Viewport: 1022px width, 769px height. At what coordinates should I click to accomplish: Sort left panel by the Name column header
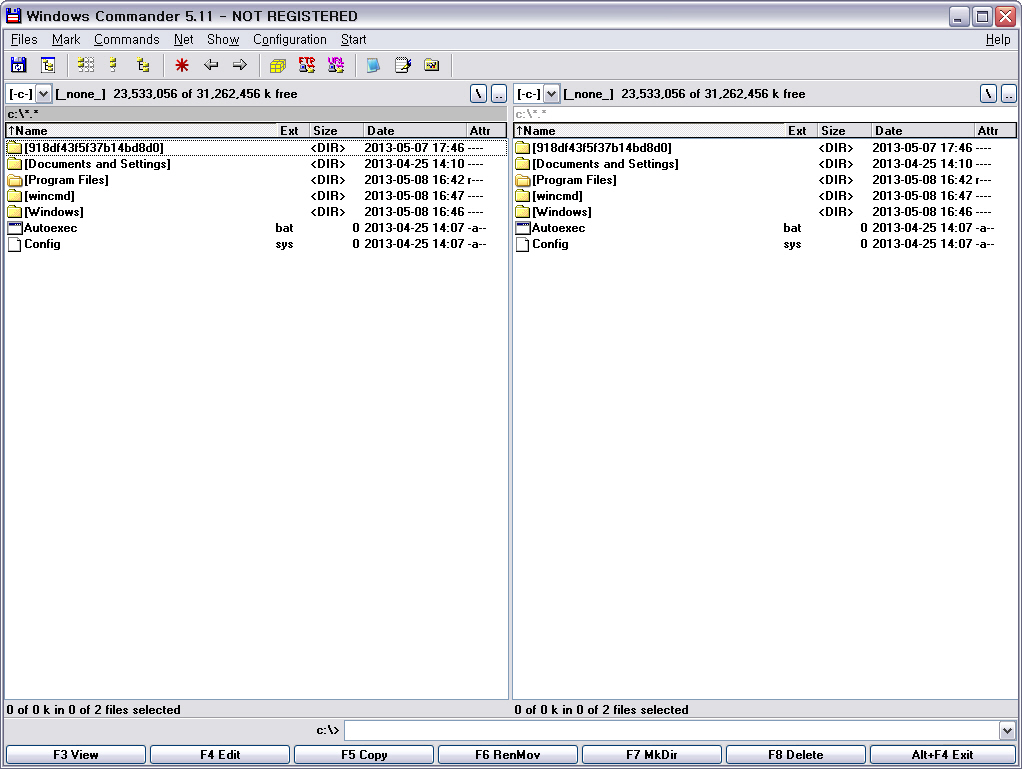coord(142,130)
